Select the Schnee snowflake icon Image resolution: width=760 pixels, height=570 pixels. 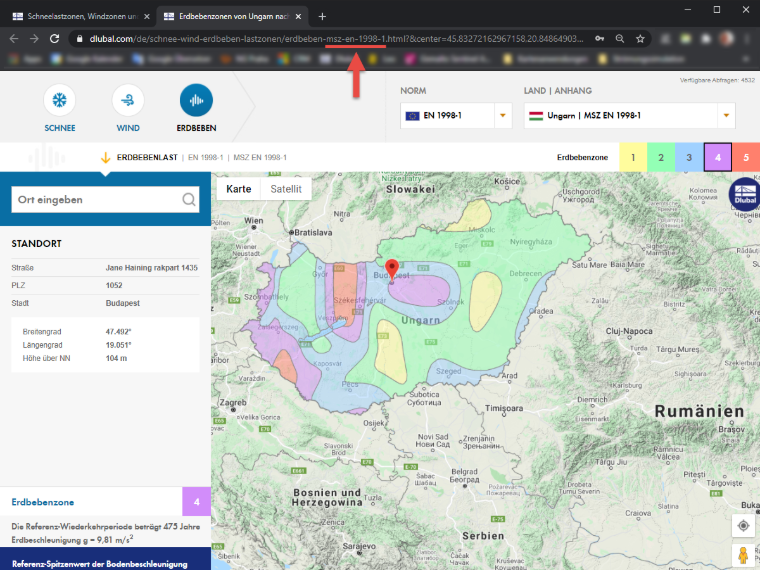pos(60,100)
